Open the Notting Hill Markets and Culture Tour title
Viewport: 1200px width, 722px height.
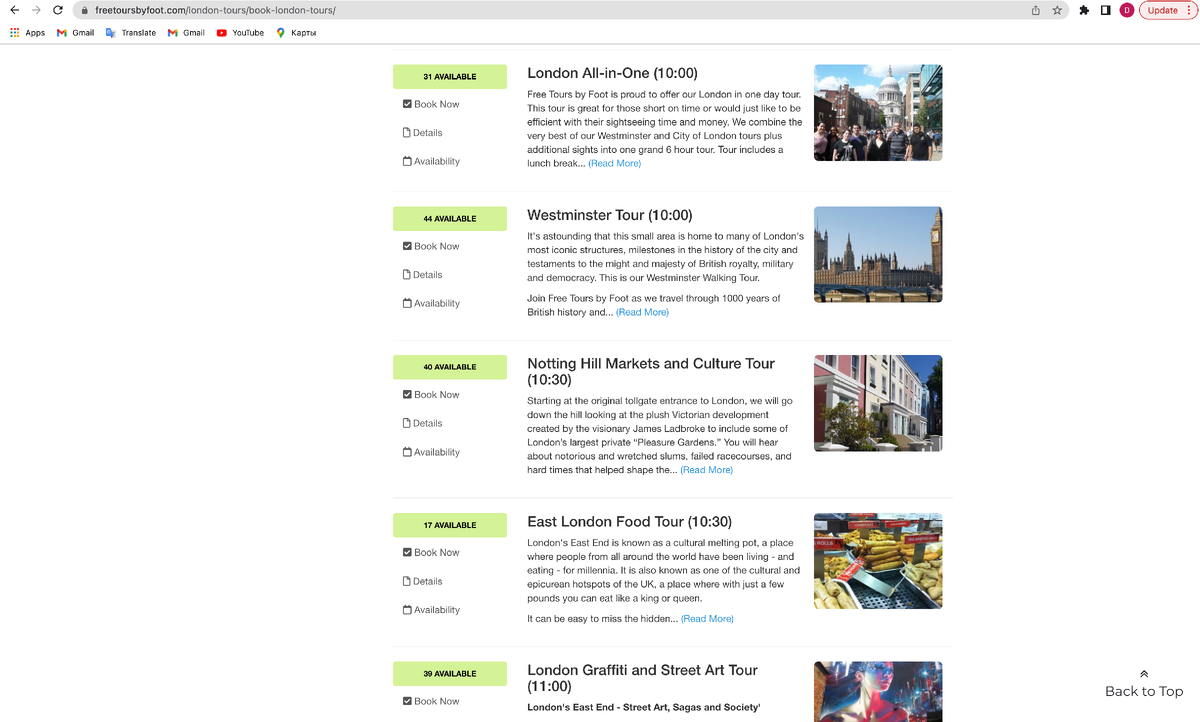651,371
